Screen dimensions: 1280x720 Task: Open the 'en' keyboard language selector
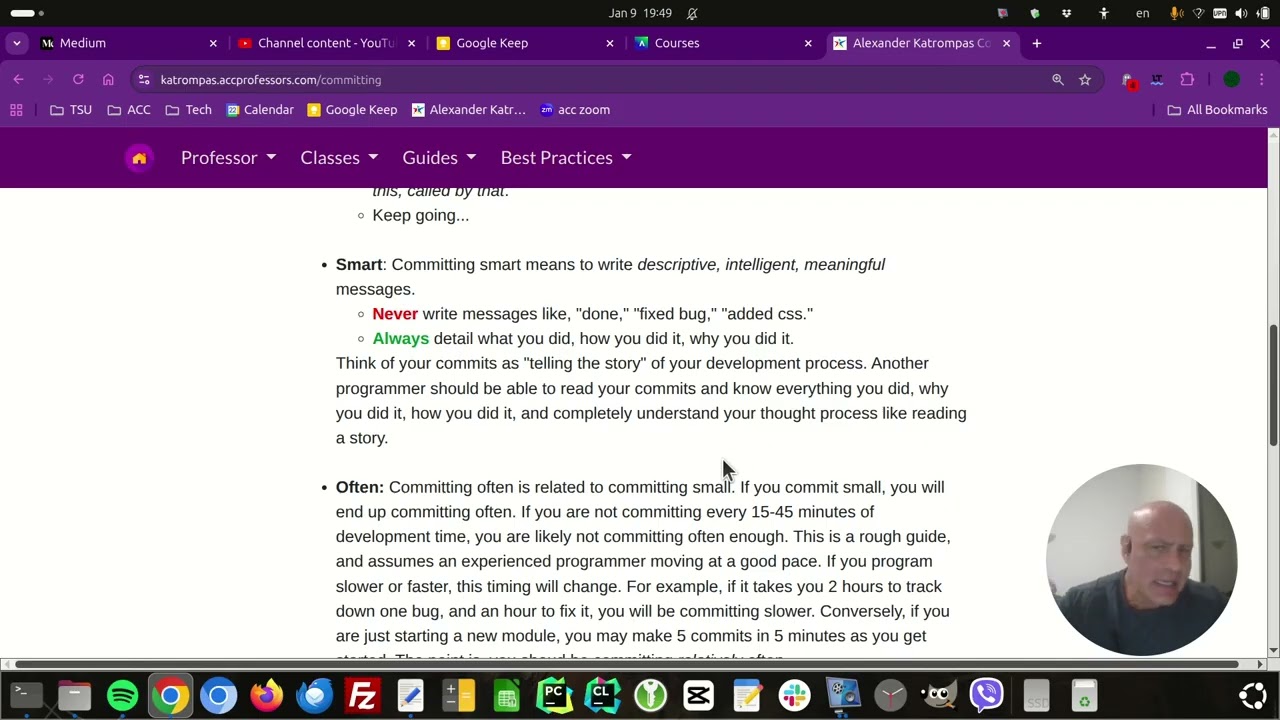click(x=1142, y=13)
